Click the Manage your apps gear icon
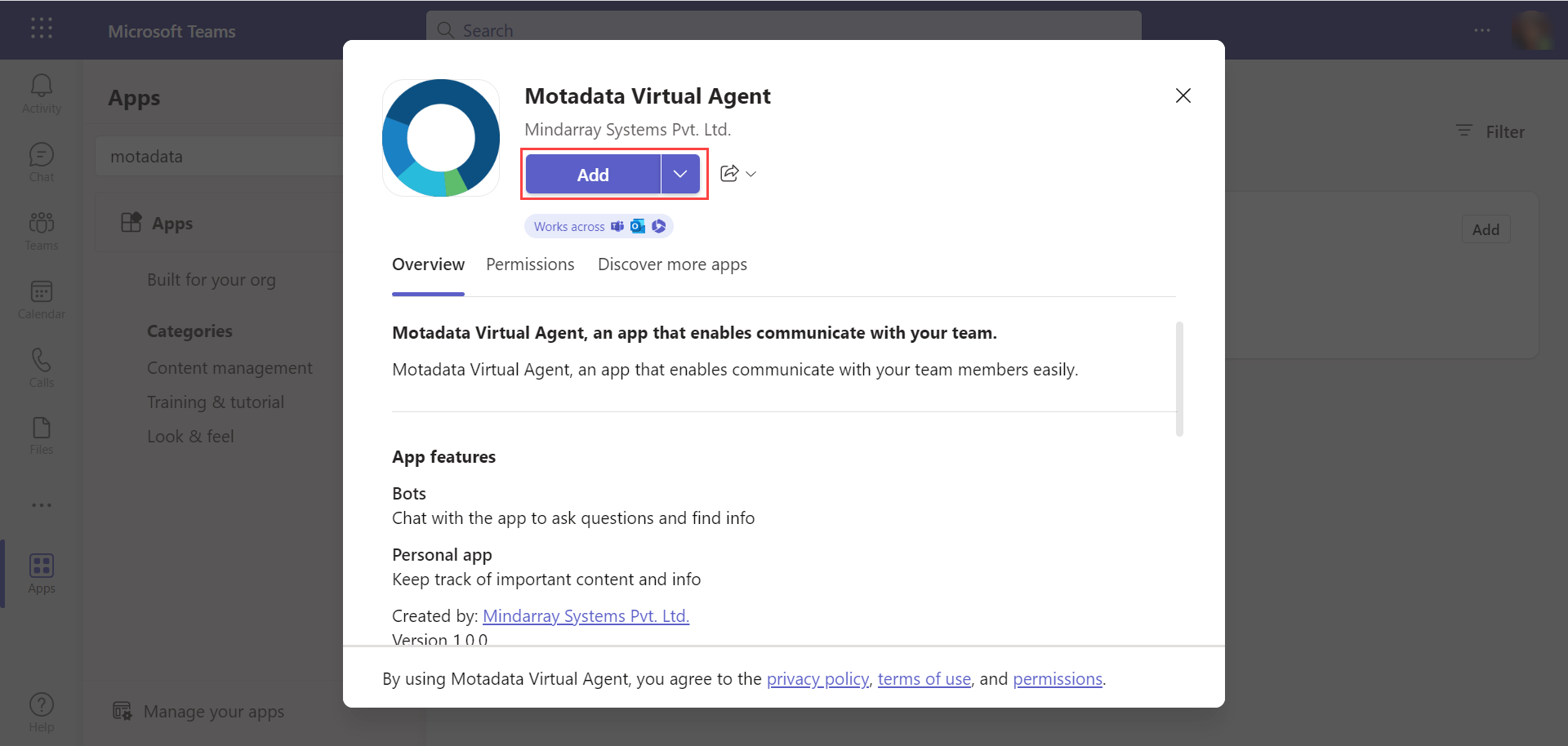The width and height of the screenshot is (1568, 746). tap(122, 711)
